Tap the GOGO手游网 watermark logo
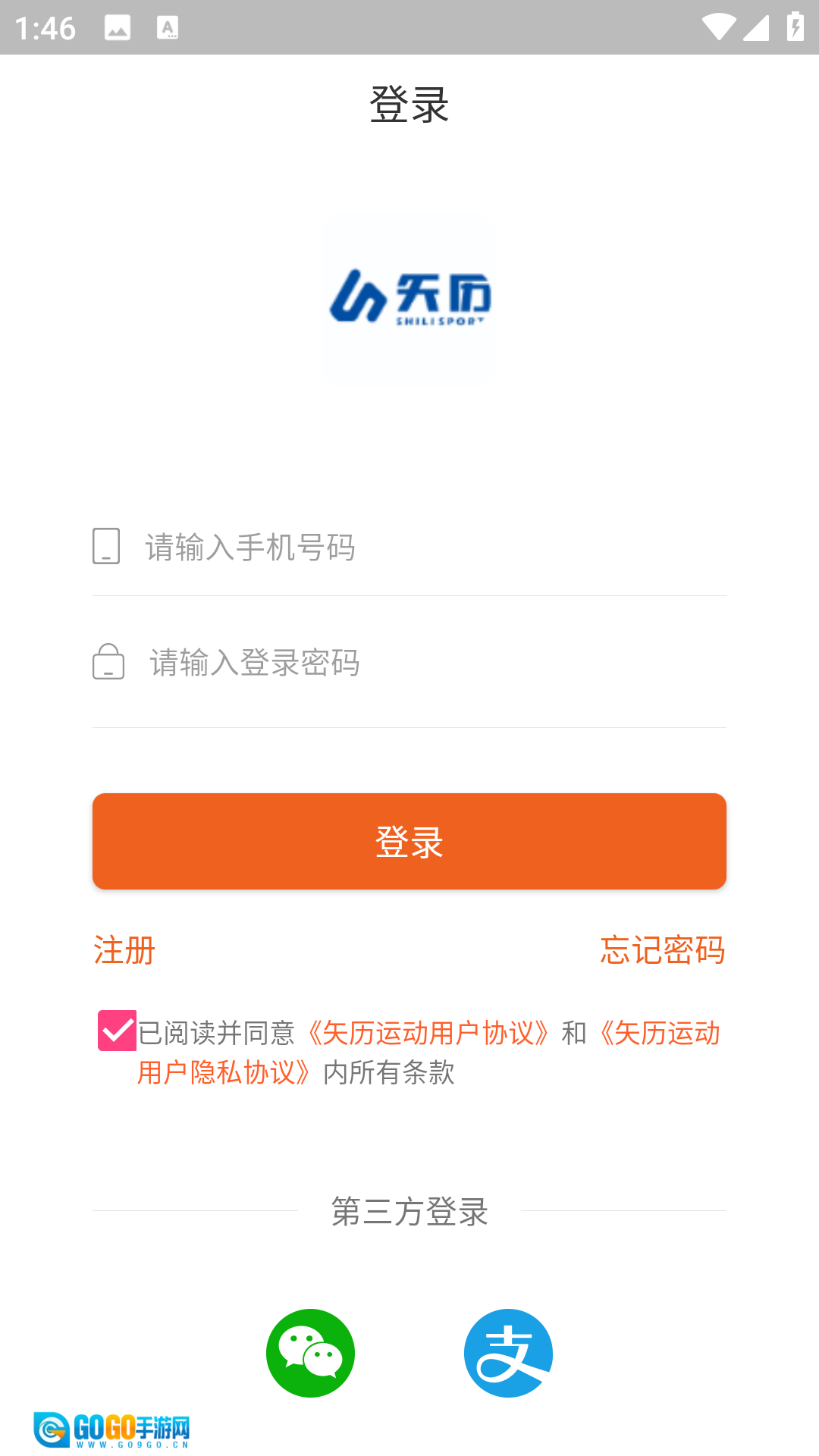Image resolution: width=819 pixels, height=1456 pixels. [x=111, y=1430]
